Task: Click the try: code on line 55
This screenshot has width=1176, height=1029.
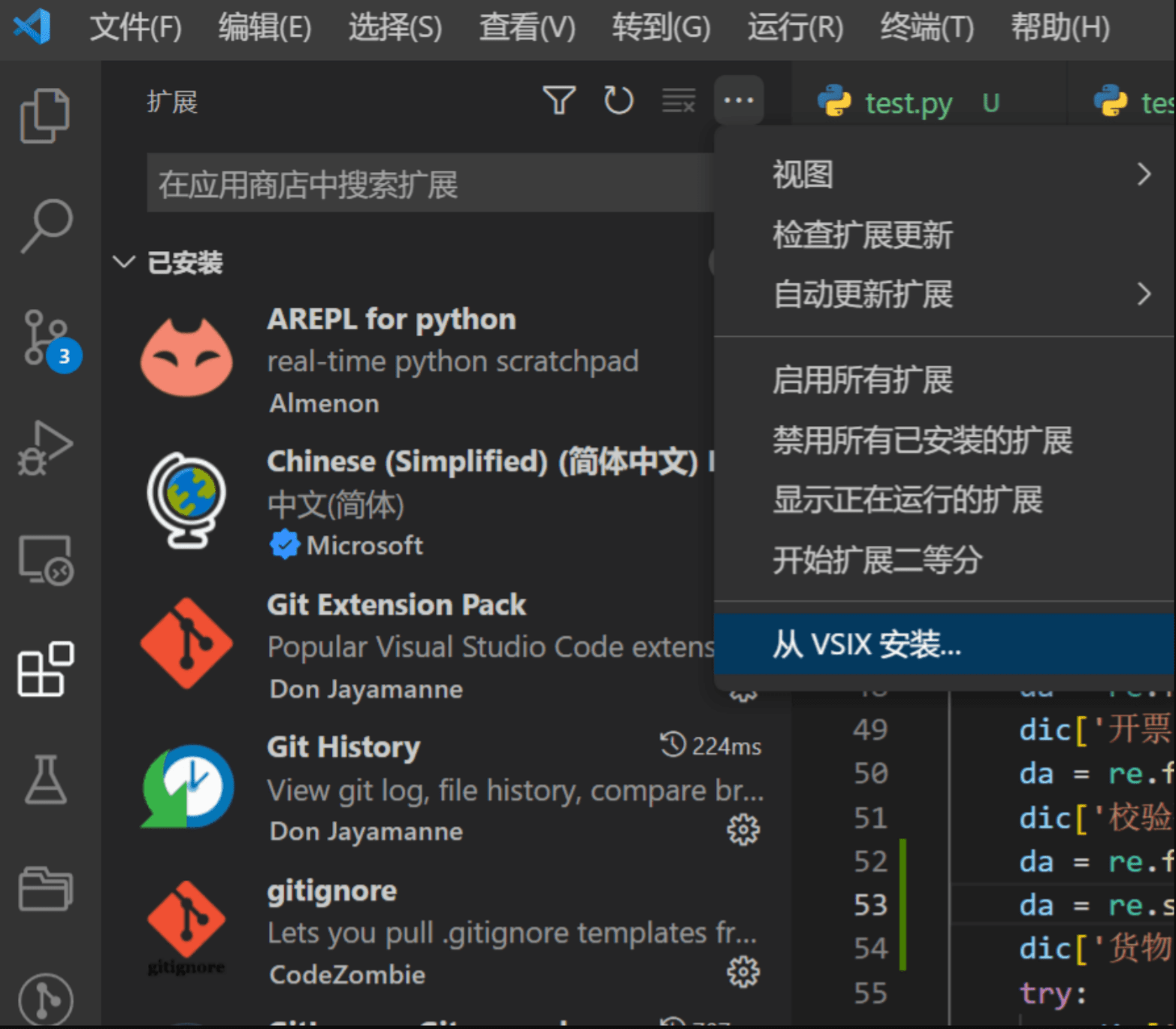Action: click(1053, 994)
